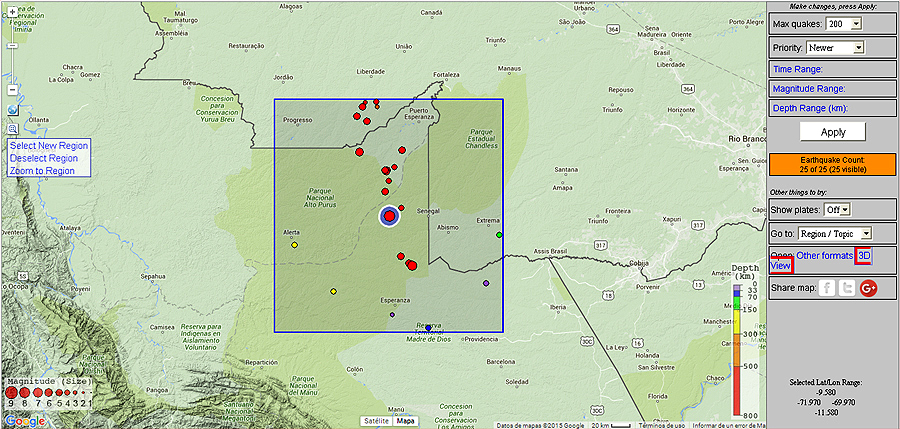Click the Cobija city label
This screenshot has width=900, height=429.
[637, 264]
